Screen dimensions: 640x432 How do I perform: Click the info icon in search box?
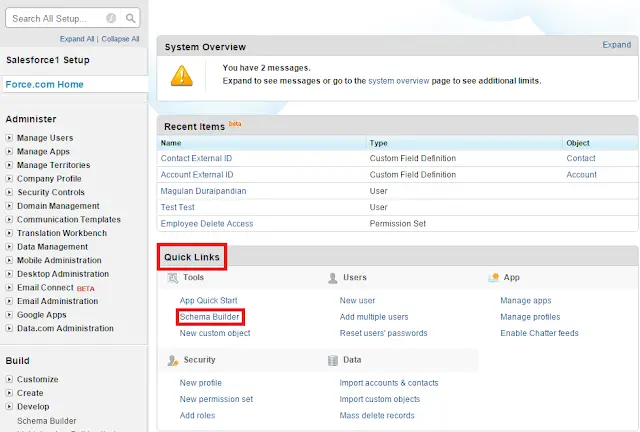click(111, 18)
